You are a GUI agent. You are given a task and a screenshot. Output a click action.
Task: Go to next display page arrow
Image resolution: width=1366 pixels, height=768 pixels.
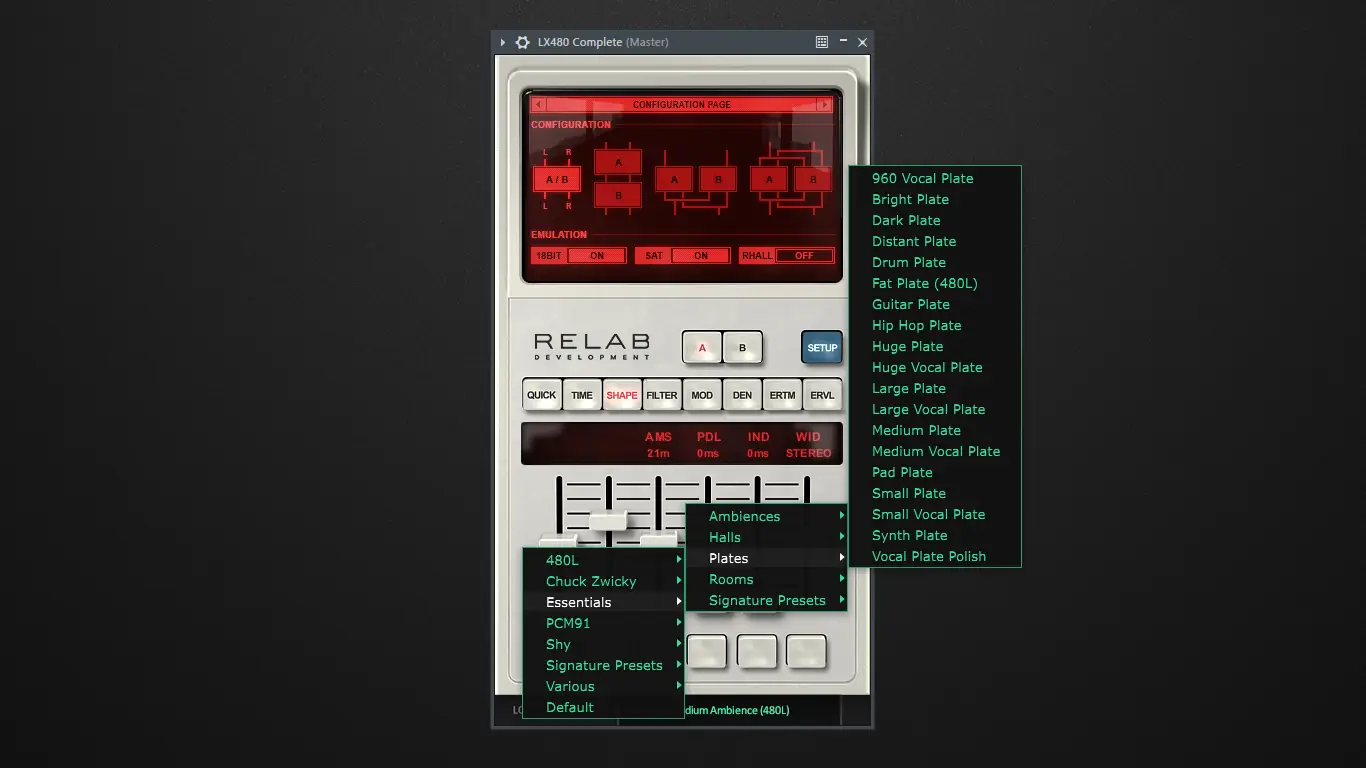tap(824, 104)
